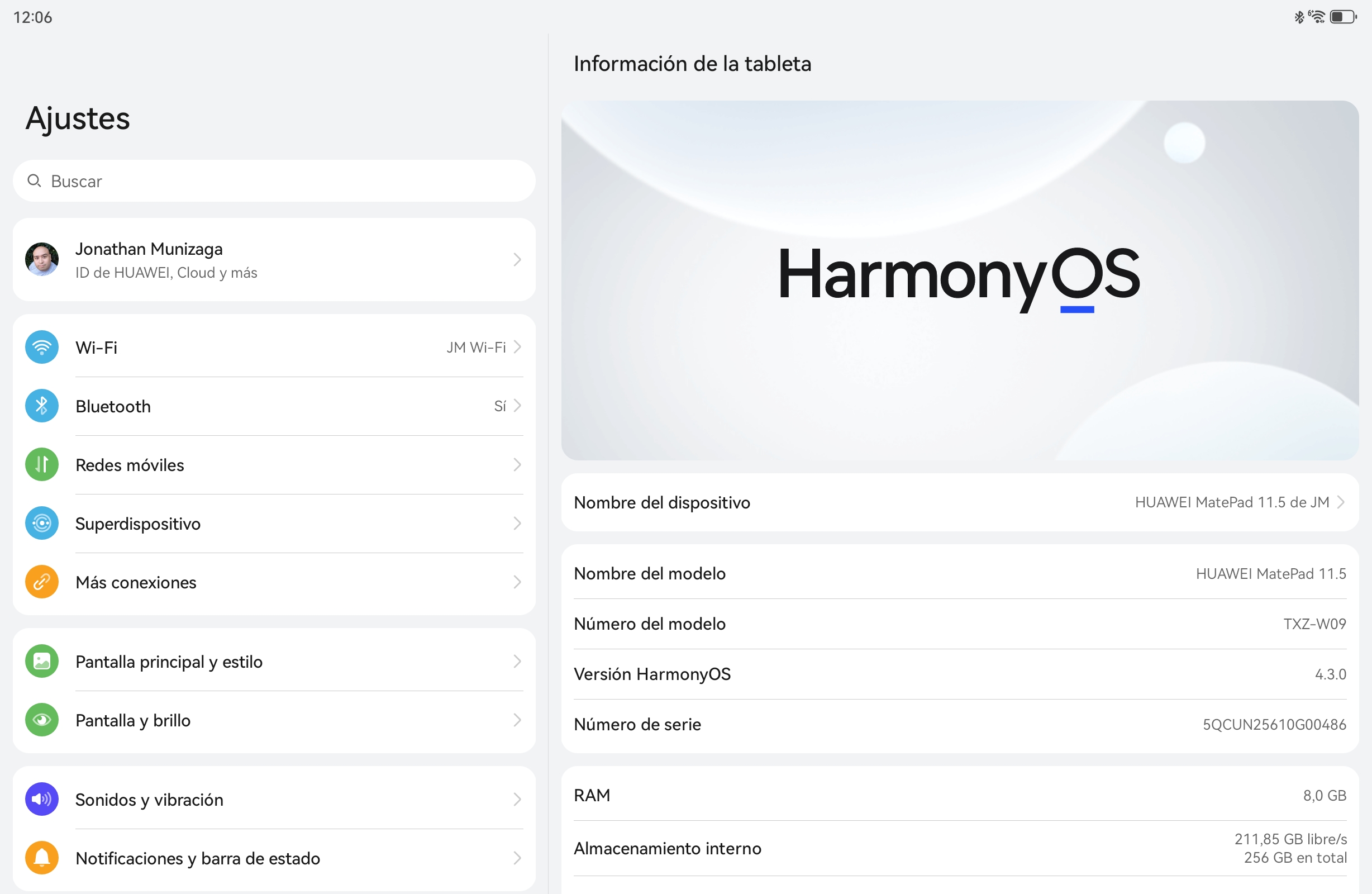Image resolution: width=1372 pixels, height=894 pixels.
Task: Tap the Número de serie value
Action: point(1274,725)
